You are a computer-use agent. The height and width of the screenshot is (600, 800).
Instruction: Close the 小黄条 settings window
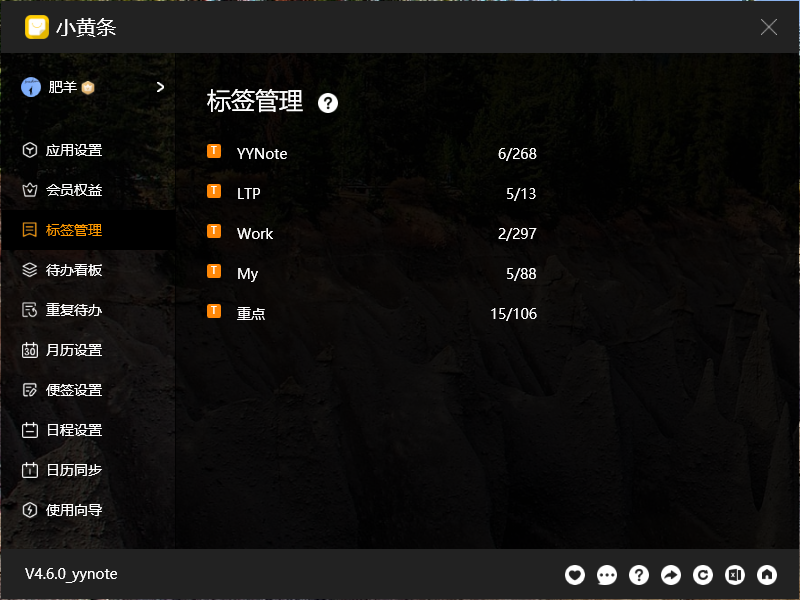pyautogui.click(x=768, y=27)
